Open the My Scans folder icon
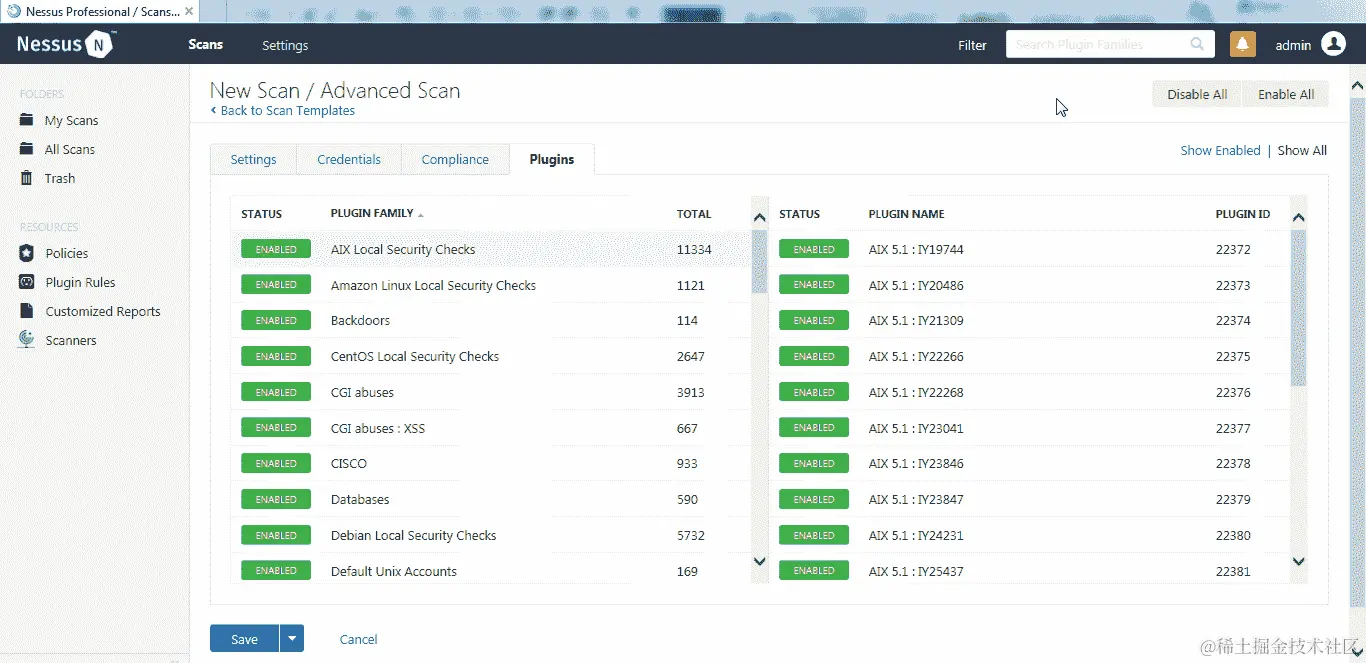 click(x=27, y=120)
